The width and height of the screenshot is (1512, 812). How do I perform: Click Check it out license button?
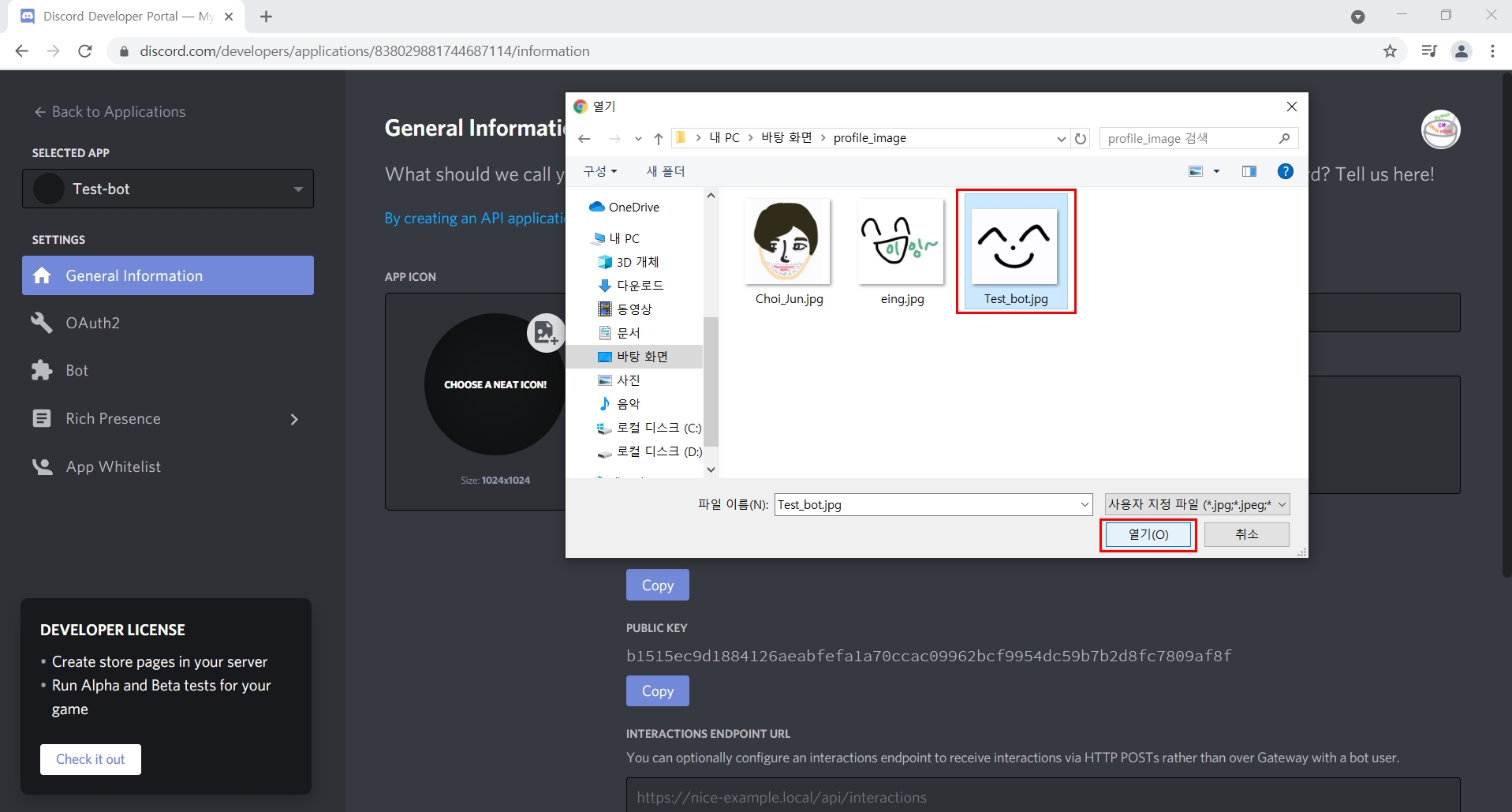pyautogui.click(x=91, y=759)
